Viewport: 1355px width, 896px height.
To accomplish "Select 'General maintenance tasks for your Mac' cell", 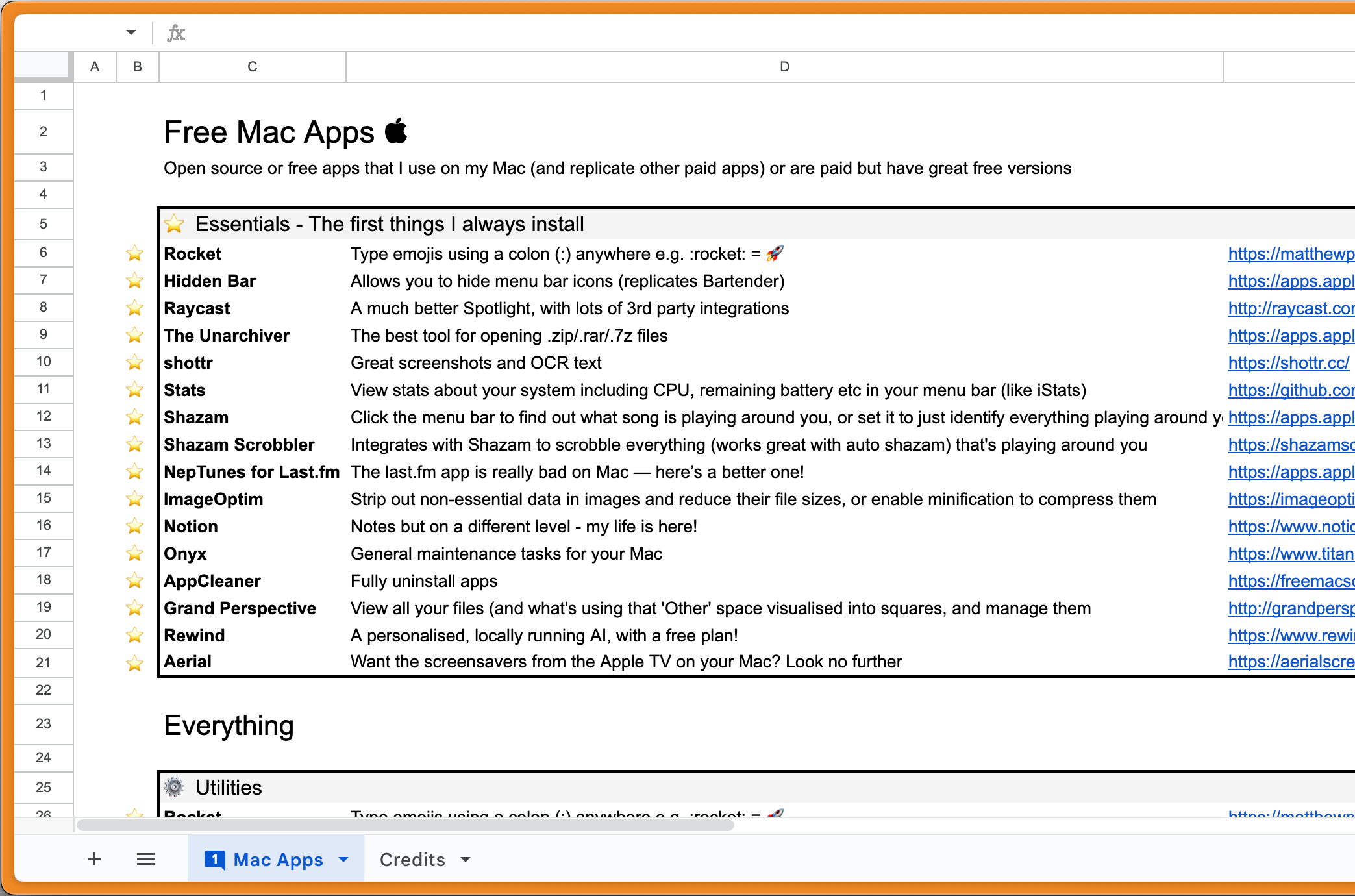I will [506, 554].
